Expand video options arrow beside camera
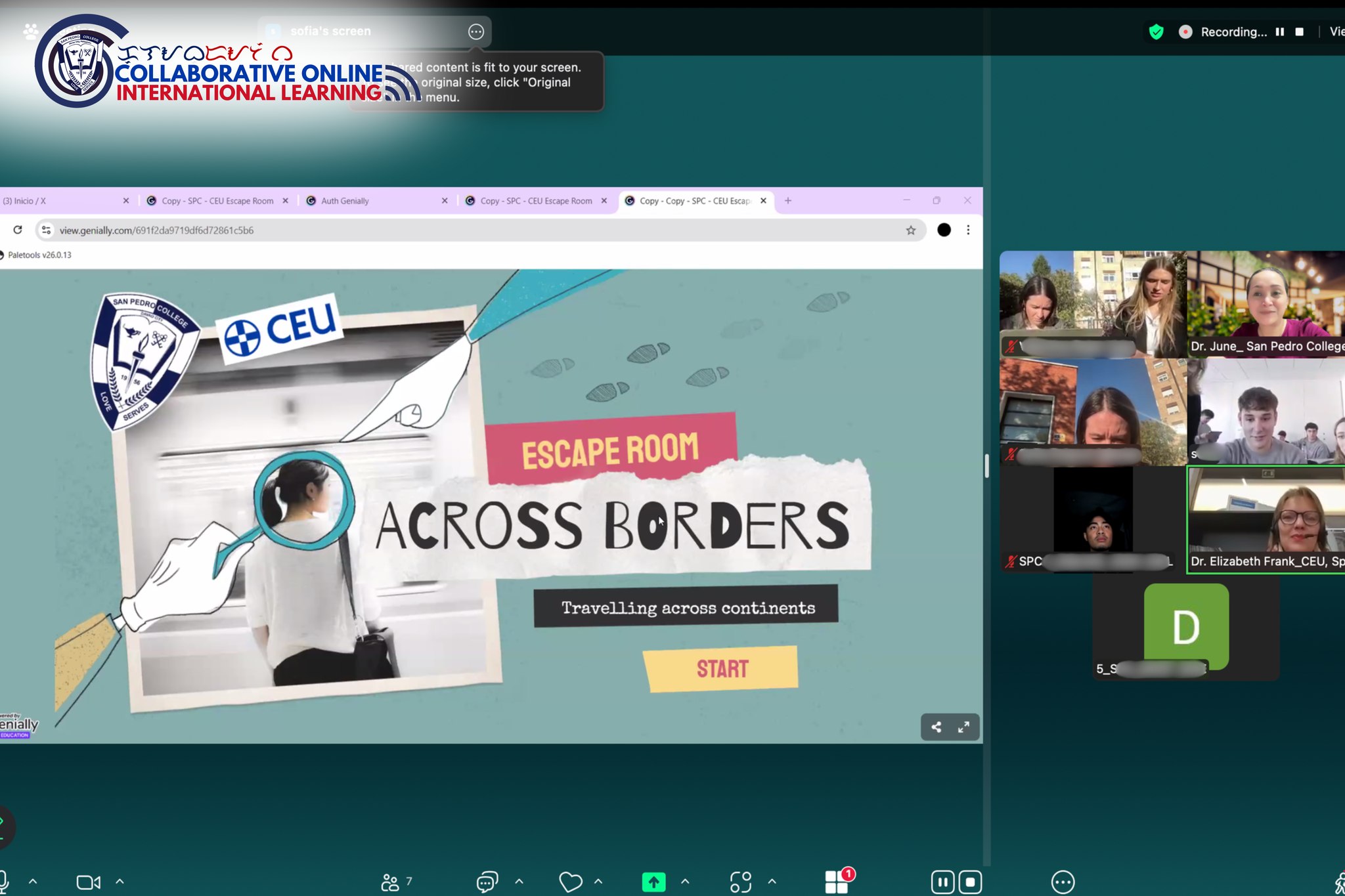Image resolution: width=1345 pixels, height=896 pixels. 120,882
